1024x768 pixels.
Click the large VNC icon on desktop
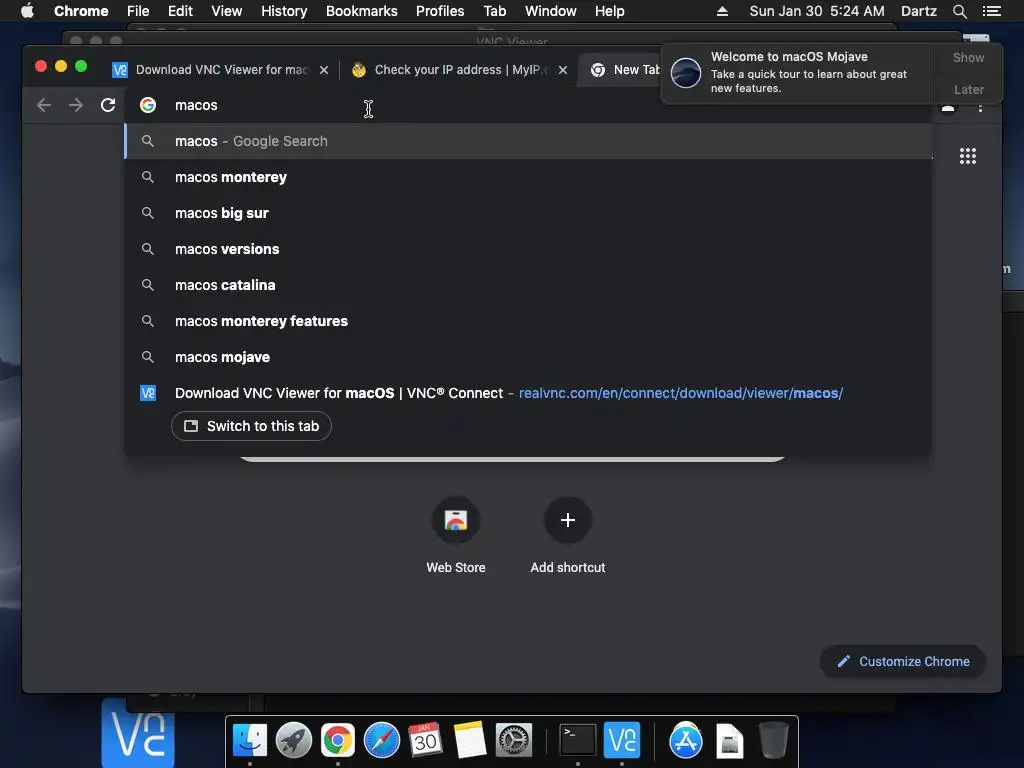138,733
